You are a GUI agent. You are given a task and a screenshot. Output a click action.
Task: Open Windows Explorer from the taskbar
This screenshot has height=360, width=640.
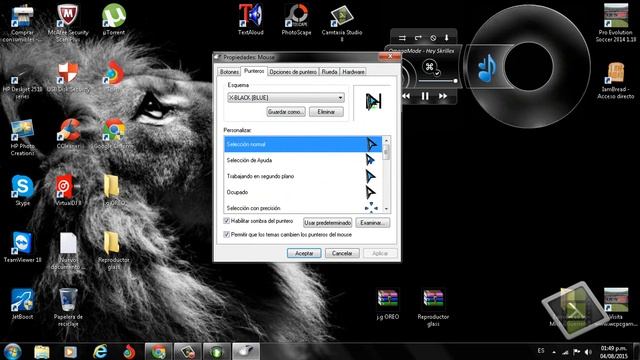(42, 351)
